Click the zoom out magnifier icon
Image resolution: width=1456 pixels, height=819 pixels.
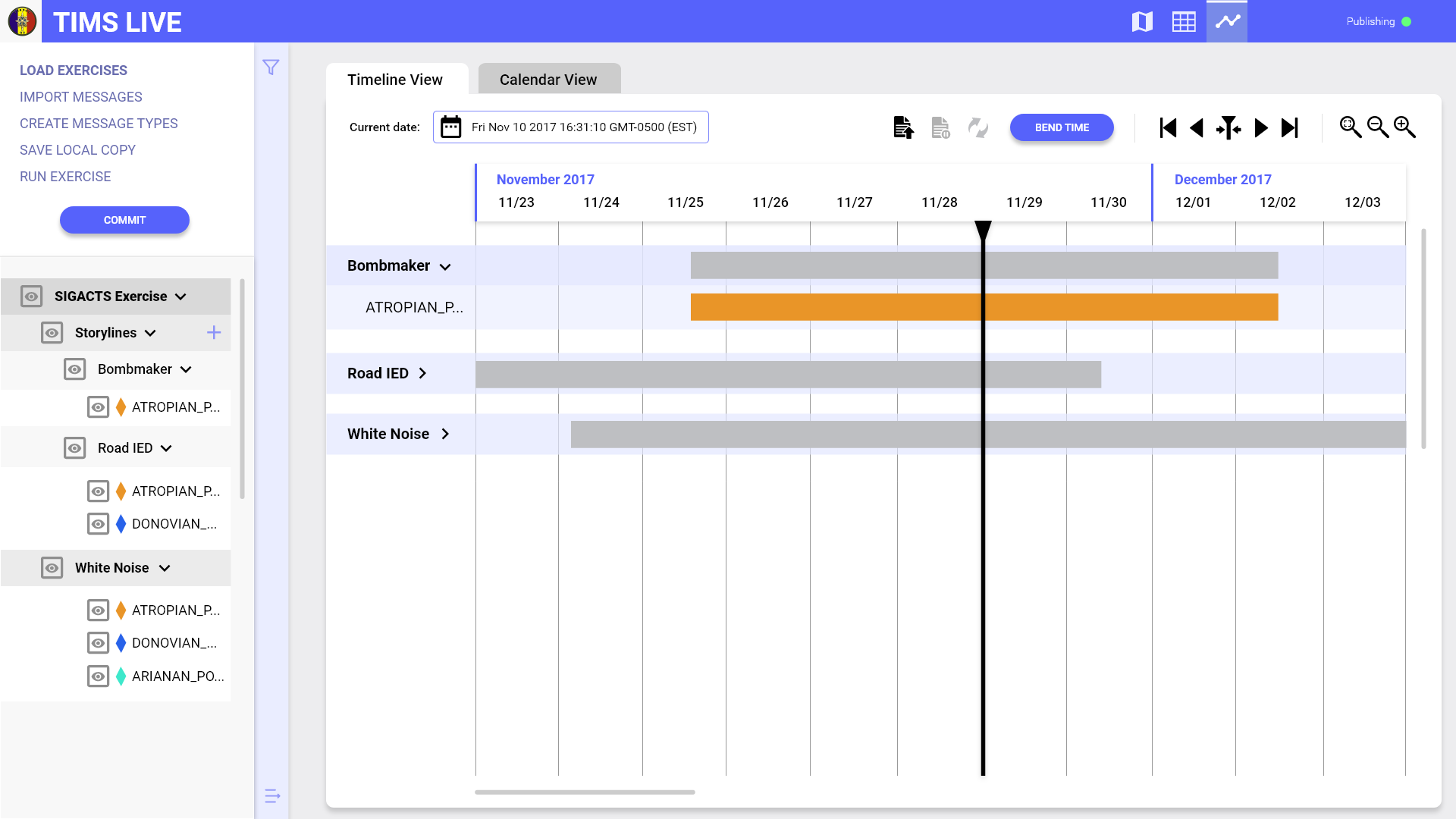point(1378,126)
